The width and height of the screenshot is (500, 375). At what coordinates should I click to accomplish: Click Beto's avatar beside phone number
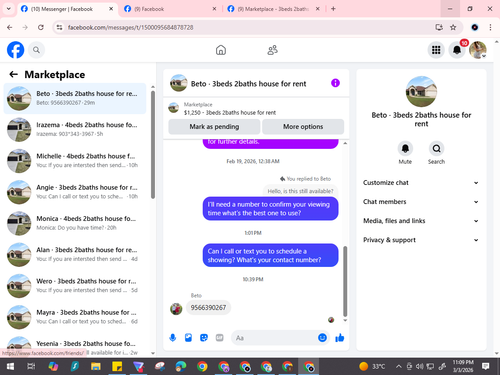coord(176,309)
